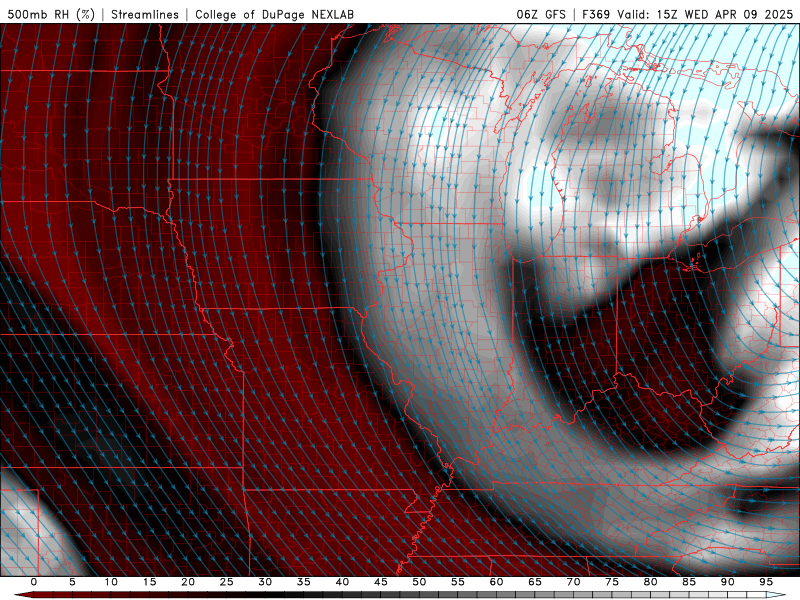Click the '70' colorbar label
This screenshot has width=800, height=600.
tap(573, 582)
